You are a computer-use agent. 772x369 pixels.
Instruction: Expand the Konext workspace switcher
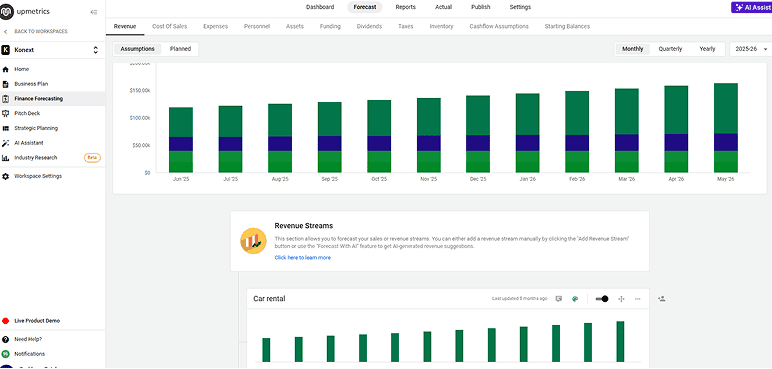click(x=96, y=50)
